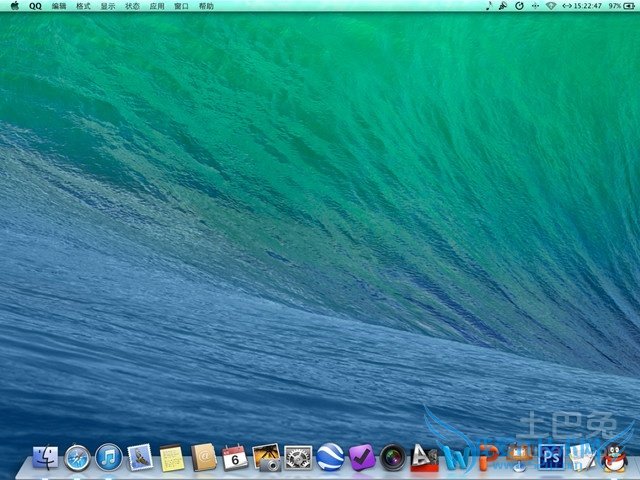Click the Wi-Fi status icon

pyautogui.click(x=550, y=6)
